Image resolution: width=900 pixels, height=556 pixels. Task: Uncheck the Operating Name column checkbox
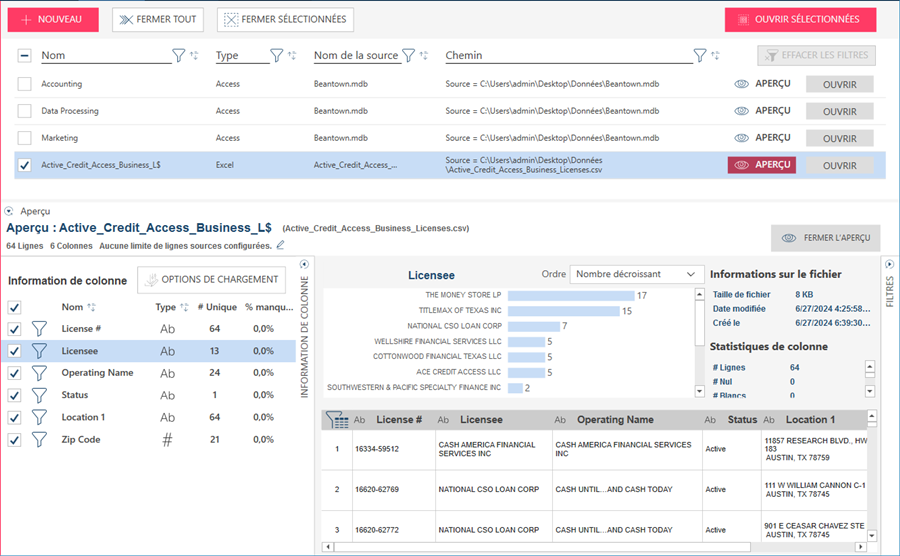point(15,373)
